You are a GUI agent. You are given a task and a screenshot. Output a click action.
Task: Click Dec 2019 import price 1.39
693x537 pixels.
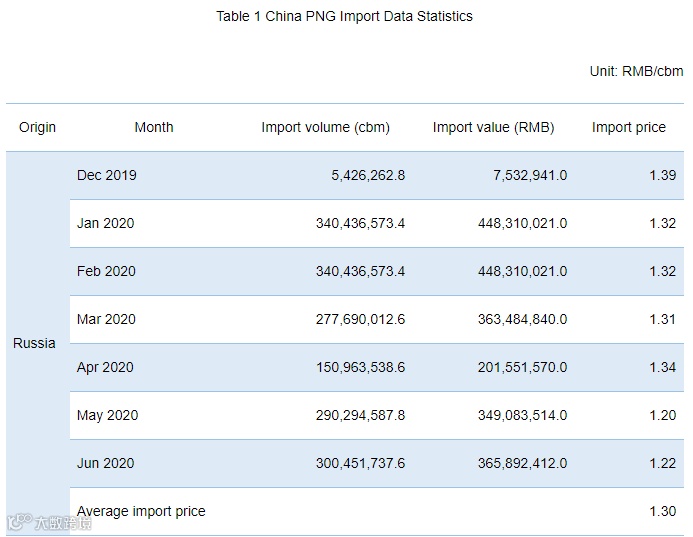point(663,175)
